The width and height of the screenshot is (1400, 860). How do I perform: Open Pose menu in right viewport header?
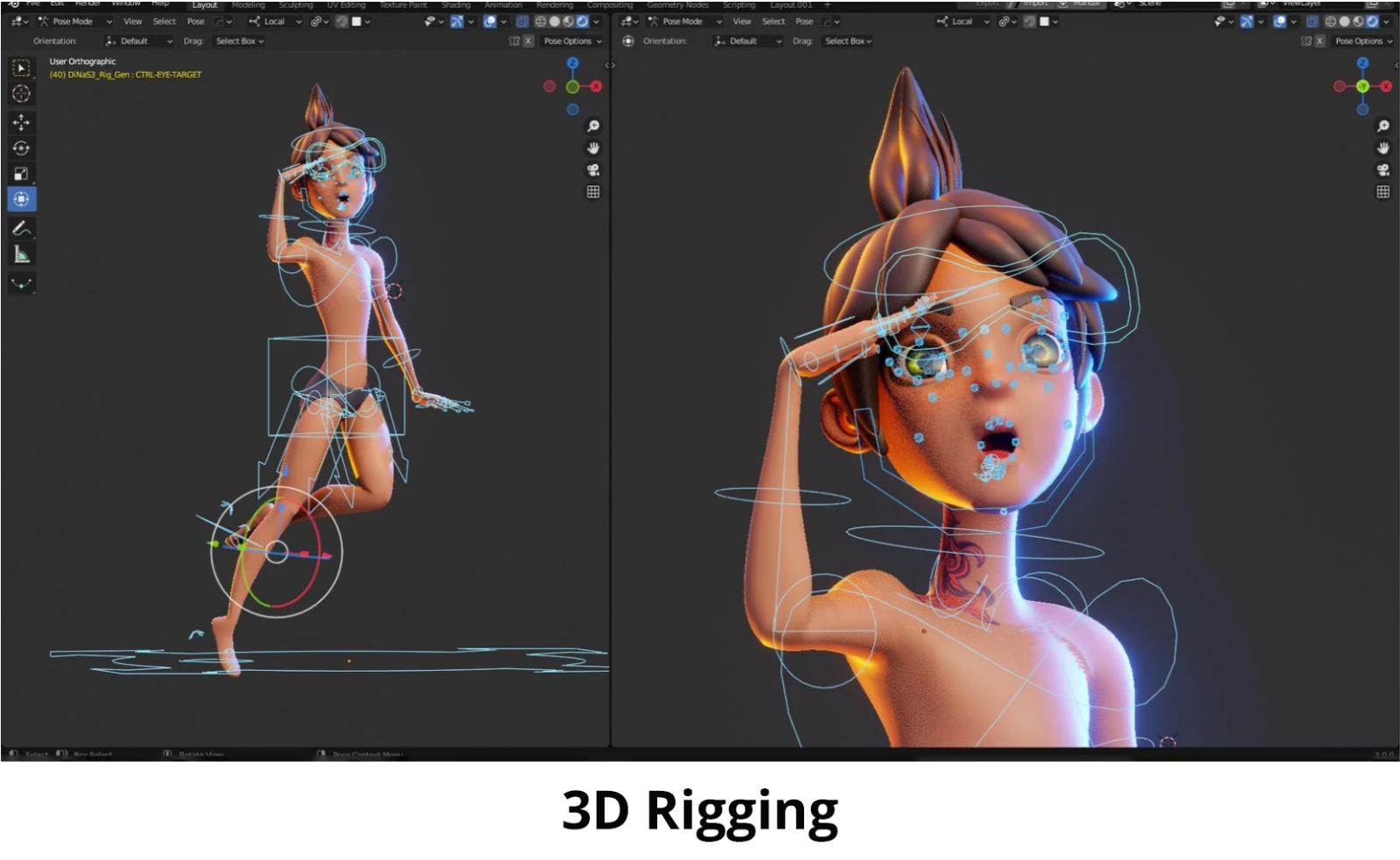(x=804, y=21)
